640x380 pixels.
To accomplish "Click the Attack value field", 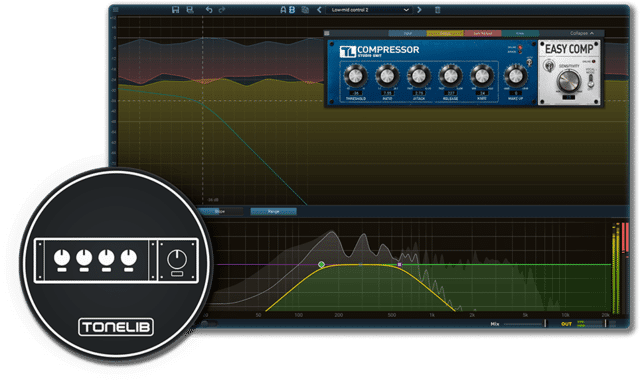I will [419, 93].
